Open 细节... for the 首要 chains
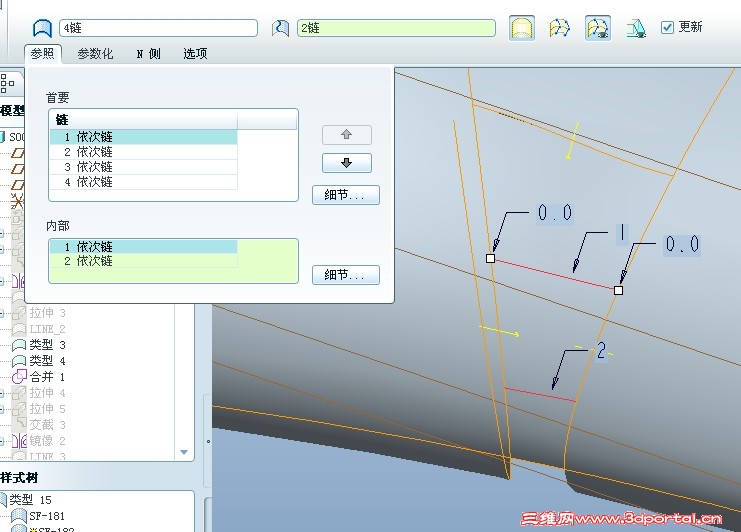Image resolution: width=741 pixels, height=532 pixels. (x=345, y=195)
